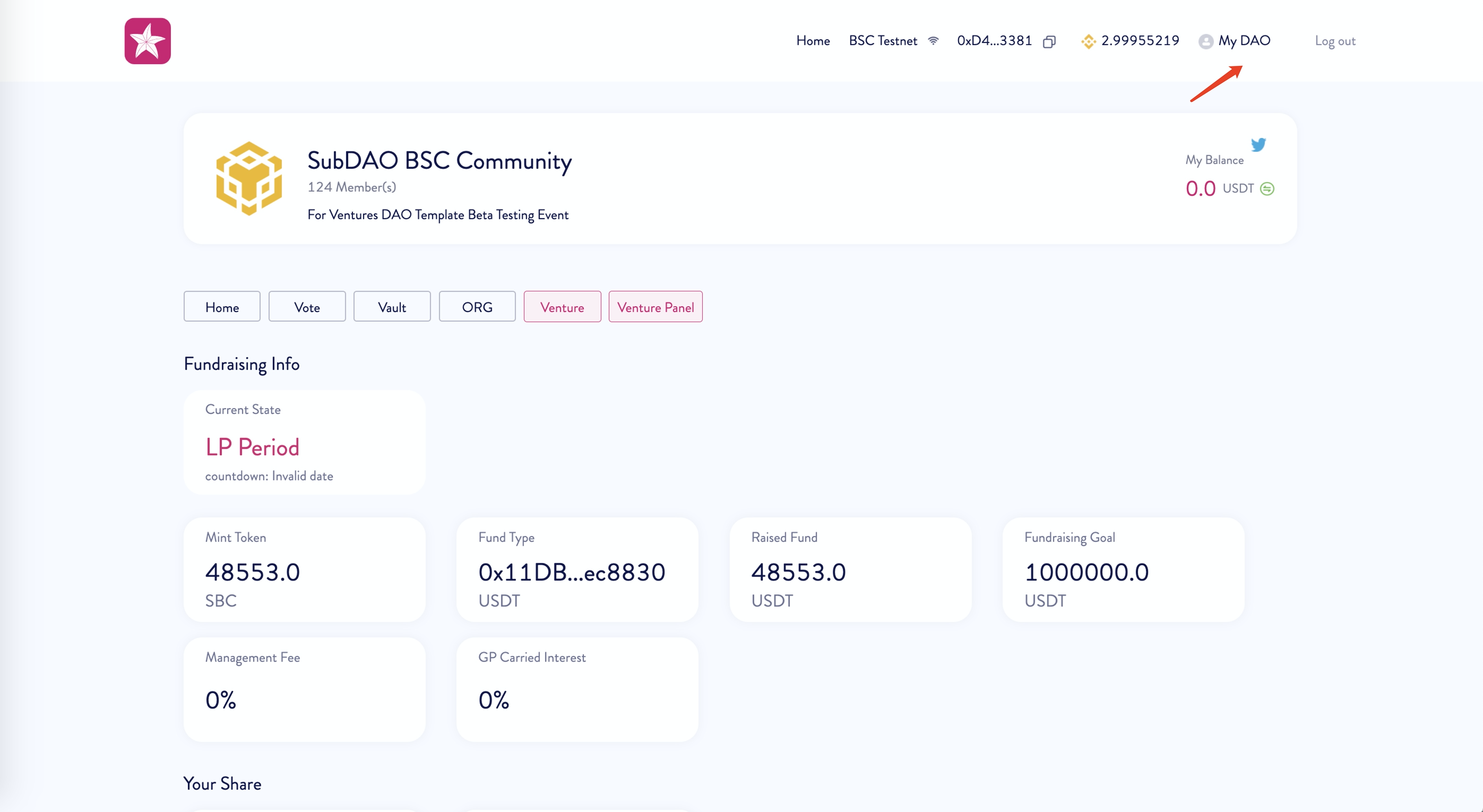Click the SubDAO starfish logo

pos(148,41)
